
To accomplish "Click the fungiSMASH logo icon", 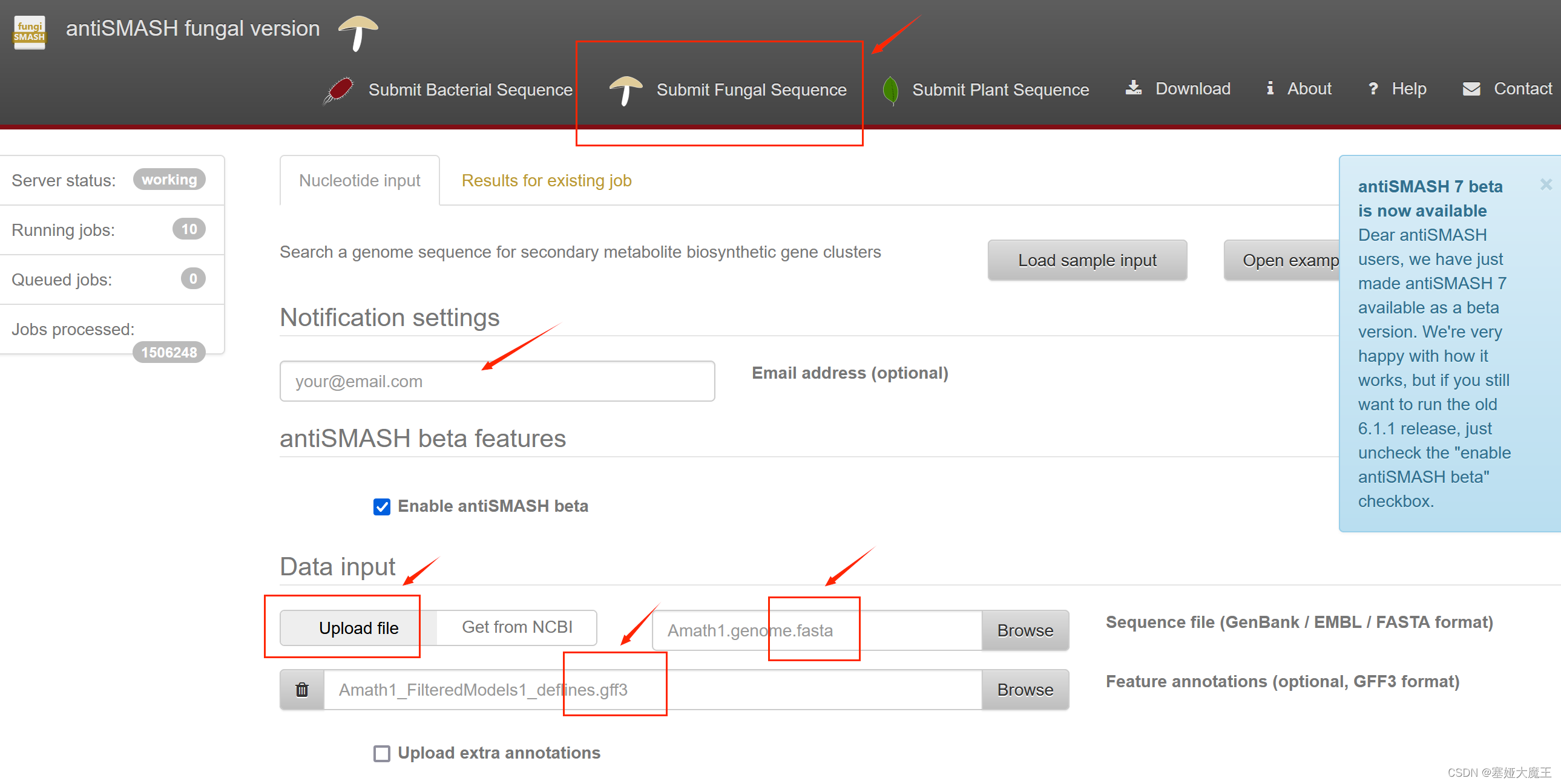I will click(x=29, y=32).
